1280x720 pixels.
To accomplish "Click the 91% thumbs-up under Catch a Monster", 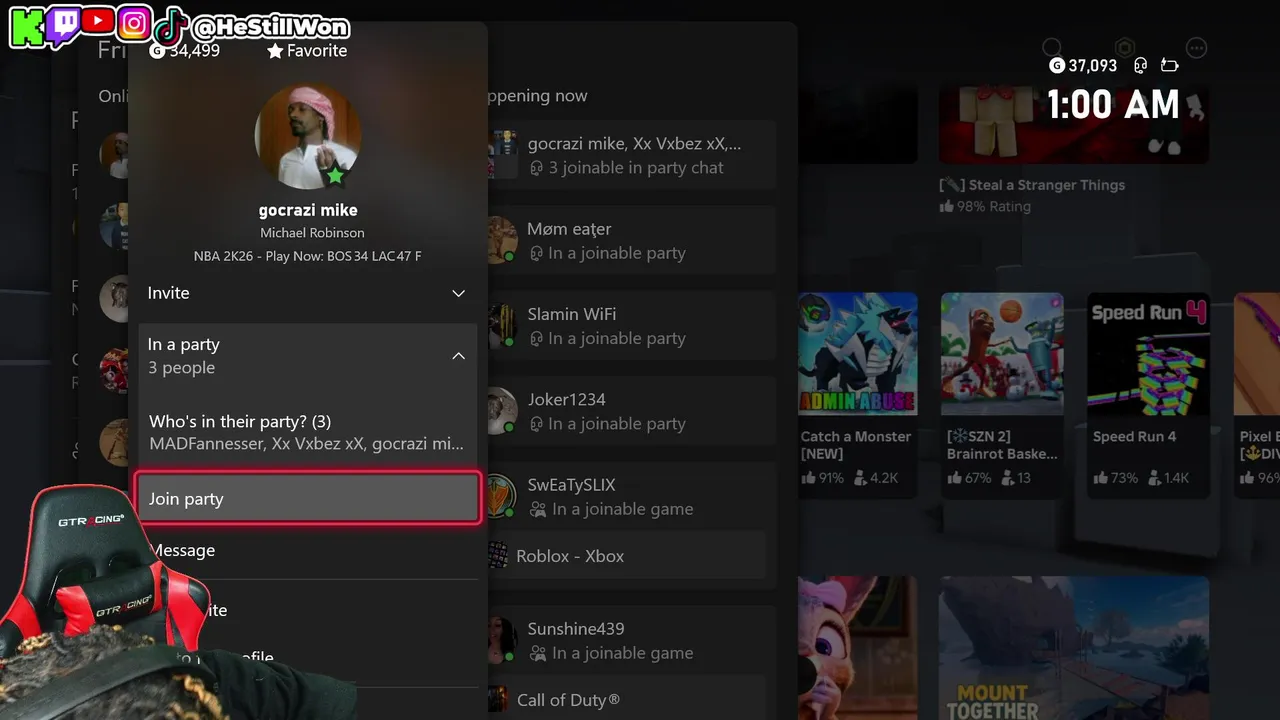I will pyautogui.click(x=808, y=478).
